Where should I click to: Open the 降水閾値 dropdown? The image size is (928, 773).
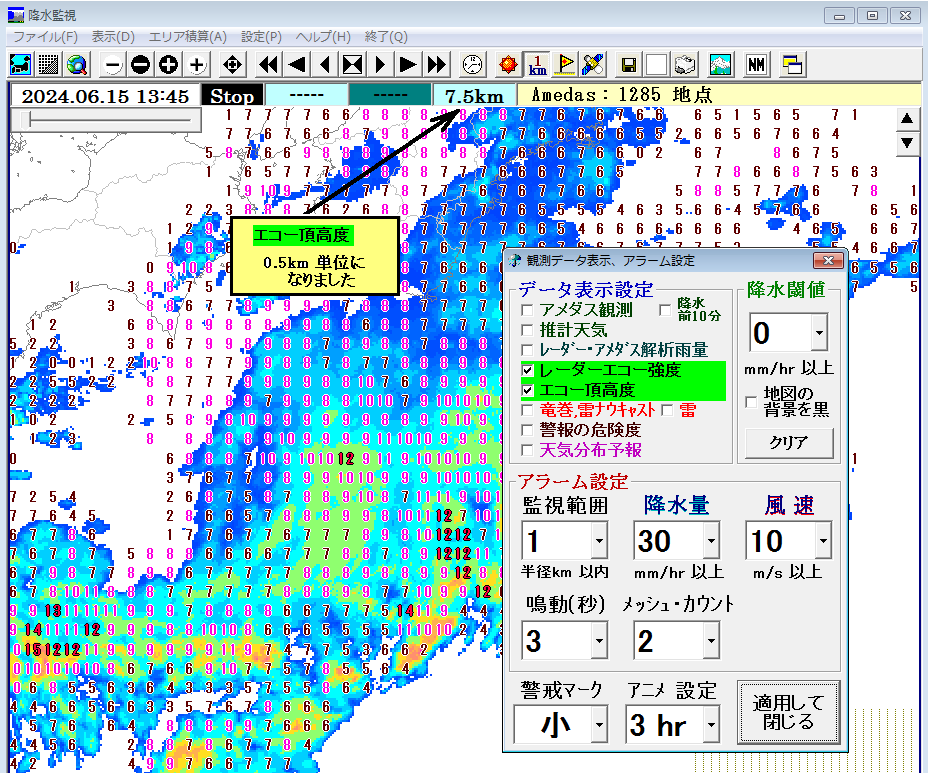pos(819,333)
